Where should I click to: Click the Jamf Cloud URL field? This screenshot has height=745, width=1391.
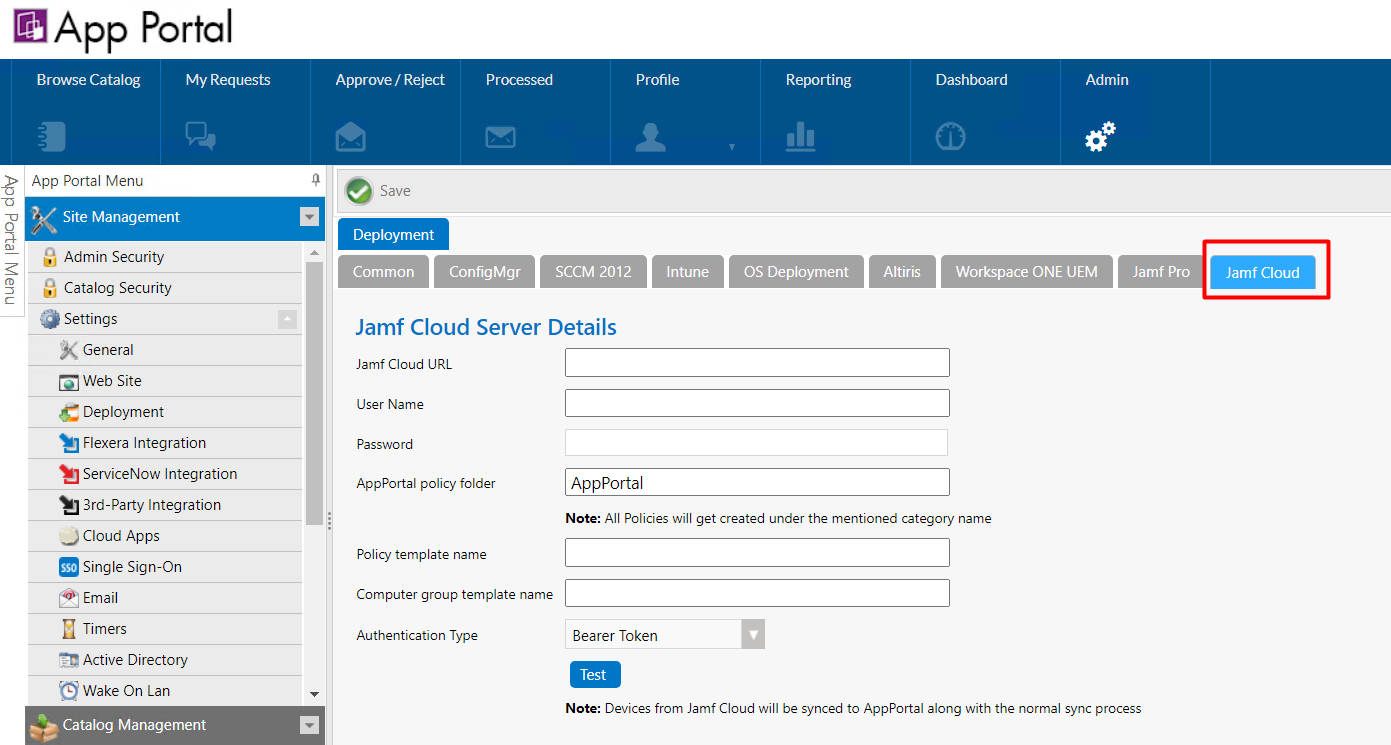756,363
